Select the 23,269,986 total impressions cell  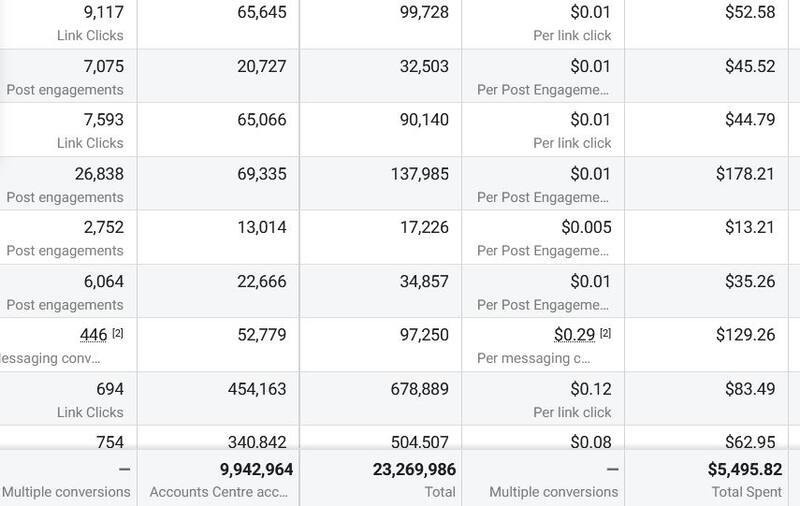point(381,478)
